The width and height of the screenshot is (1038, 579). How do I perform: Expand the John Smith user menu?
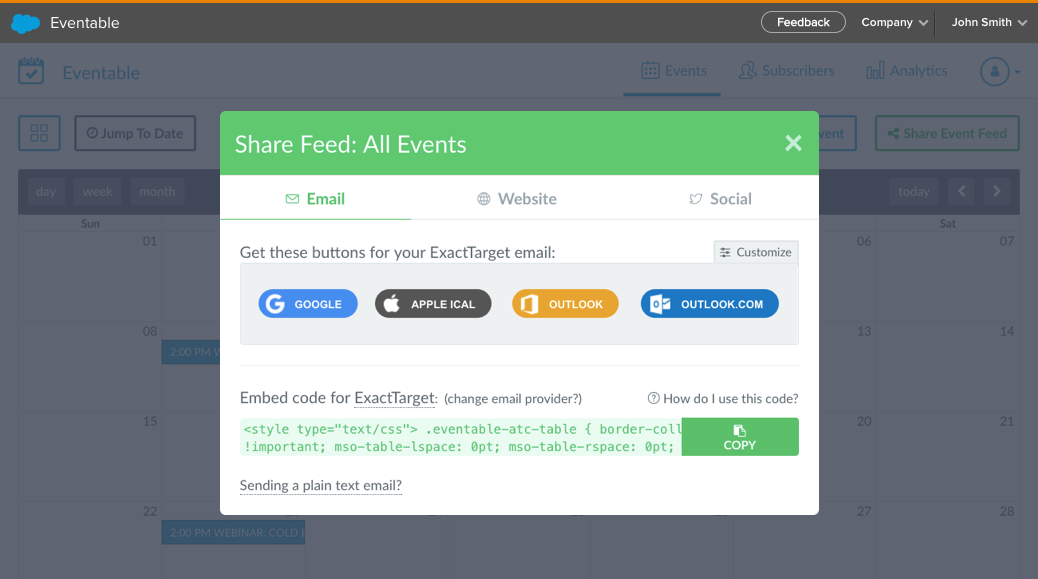click(x=988, y=22)
